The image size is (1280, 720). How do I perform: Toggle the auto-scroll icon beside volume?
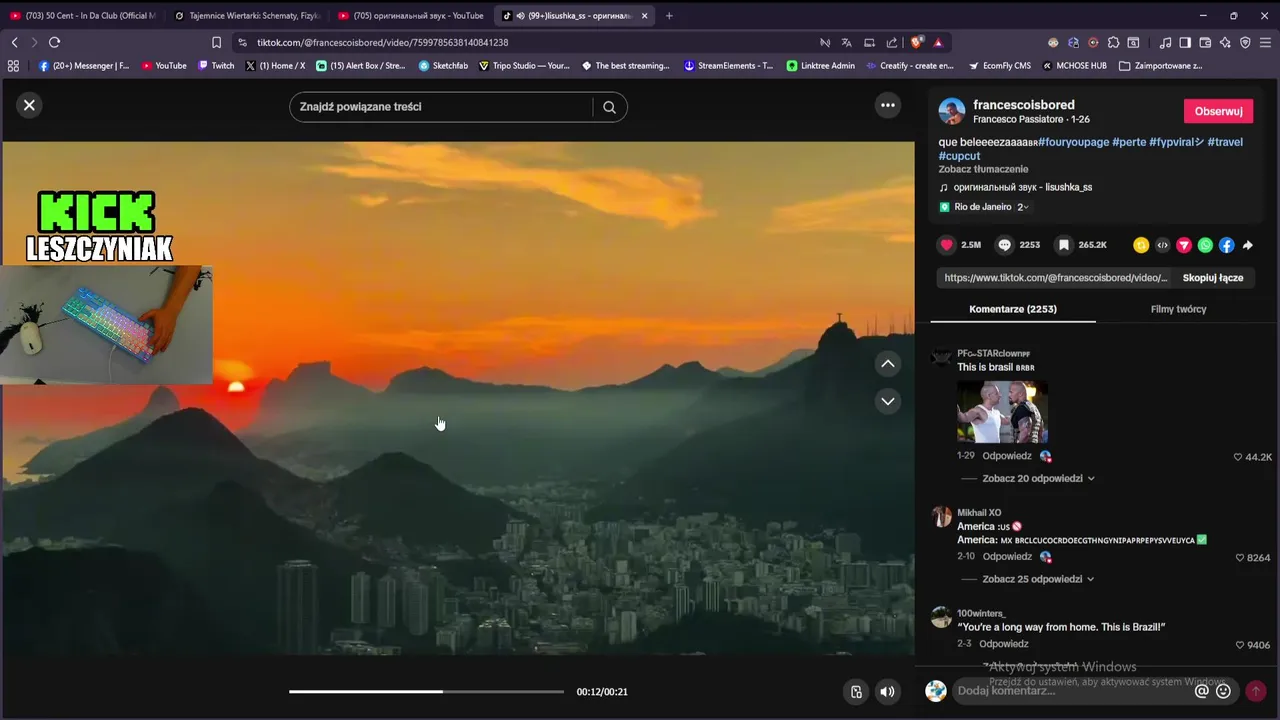pyautogui.click(x=856, y=692)
